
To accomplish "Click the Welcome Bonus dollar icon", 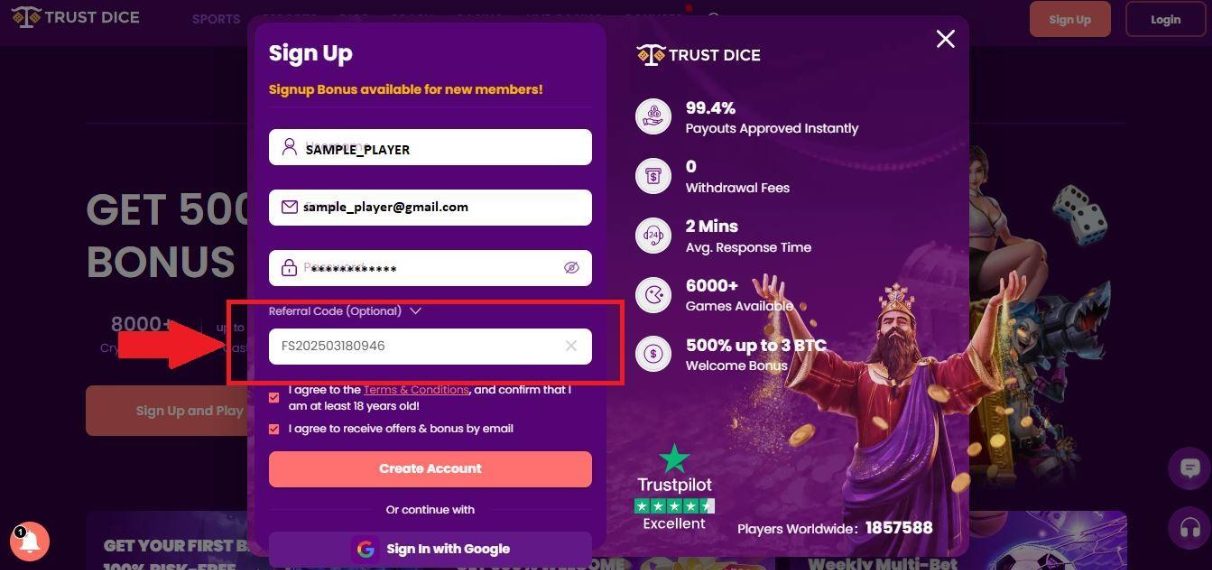I will [653, 354].
